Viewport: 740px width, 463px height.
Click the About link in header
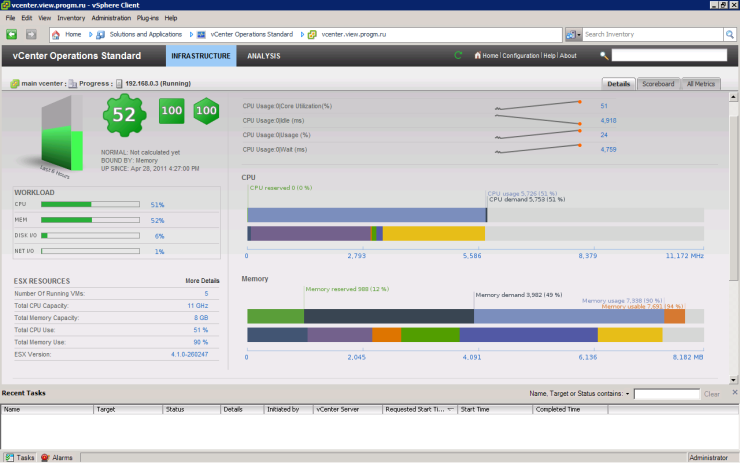pyautogui.click(x=568, y=55)
